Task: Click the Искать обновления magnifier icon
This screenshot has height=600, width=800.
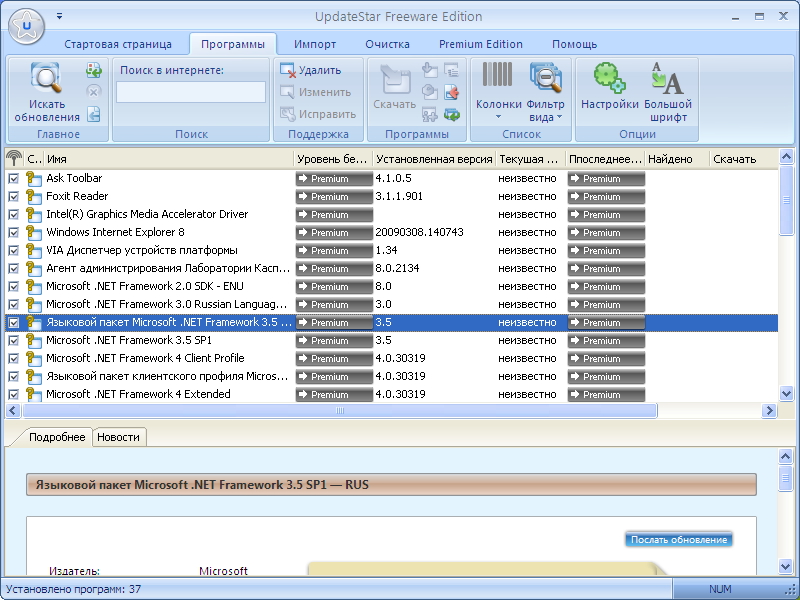Action: click(x=46, y=78)
